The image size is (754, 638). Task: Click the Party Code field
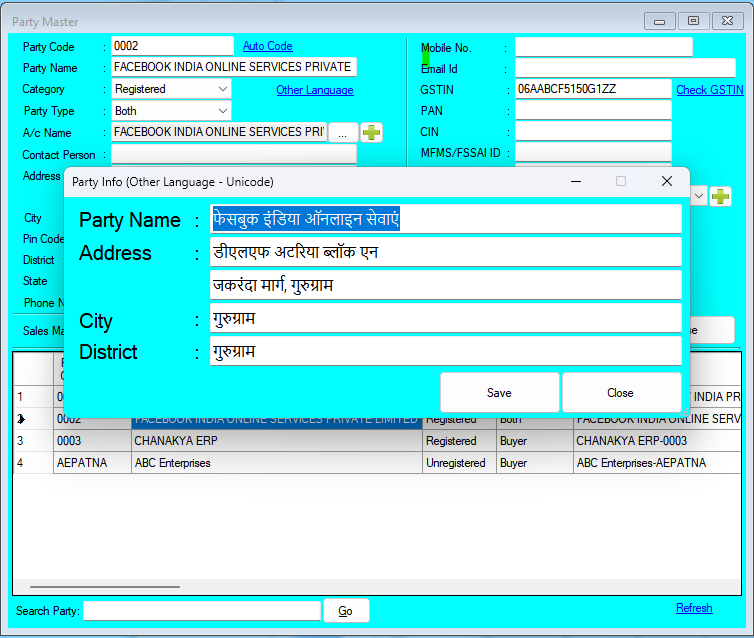[172, 46]
